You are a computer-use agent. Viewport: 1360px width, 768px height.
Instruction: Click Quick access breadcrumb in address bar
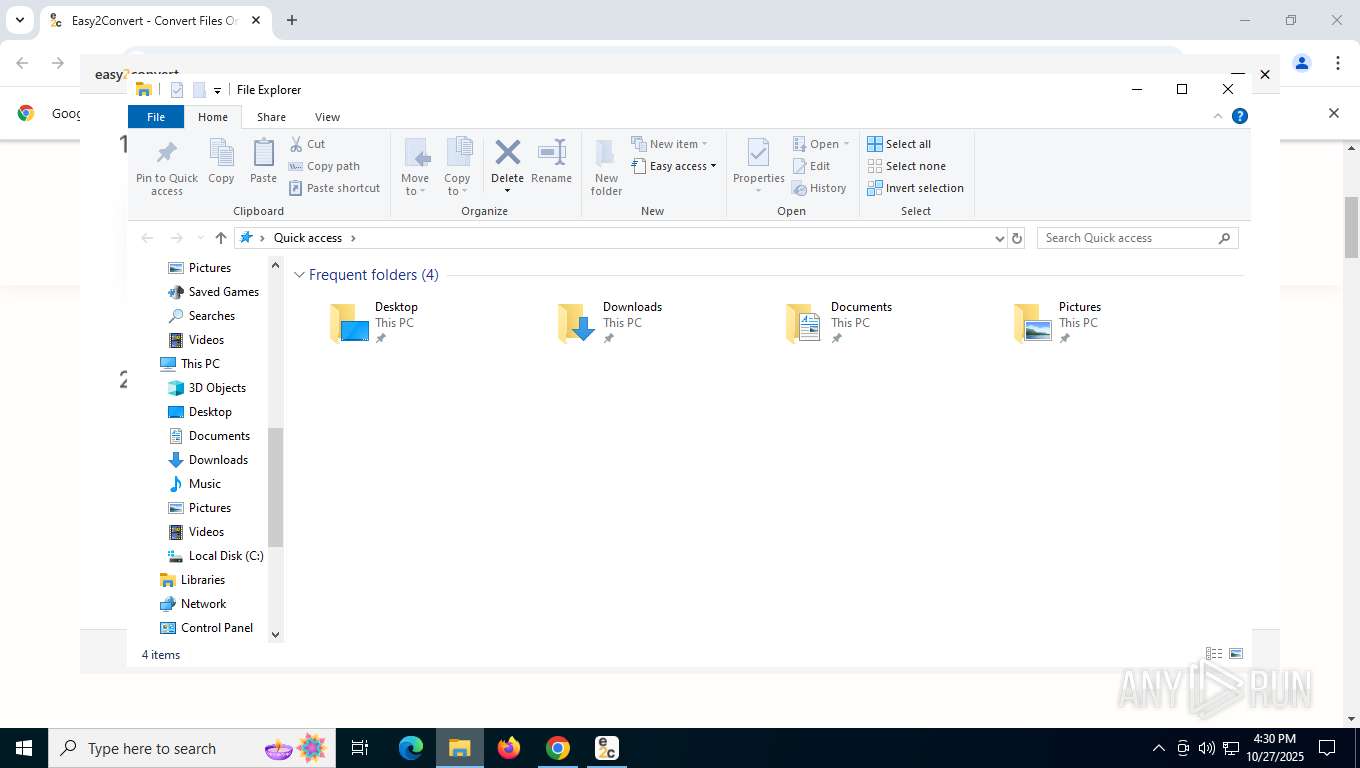coord(308,238)
